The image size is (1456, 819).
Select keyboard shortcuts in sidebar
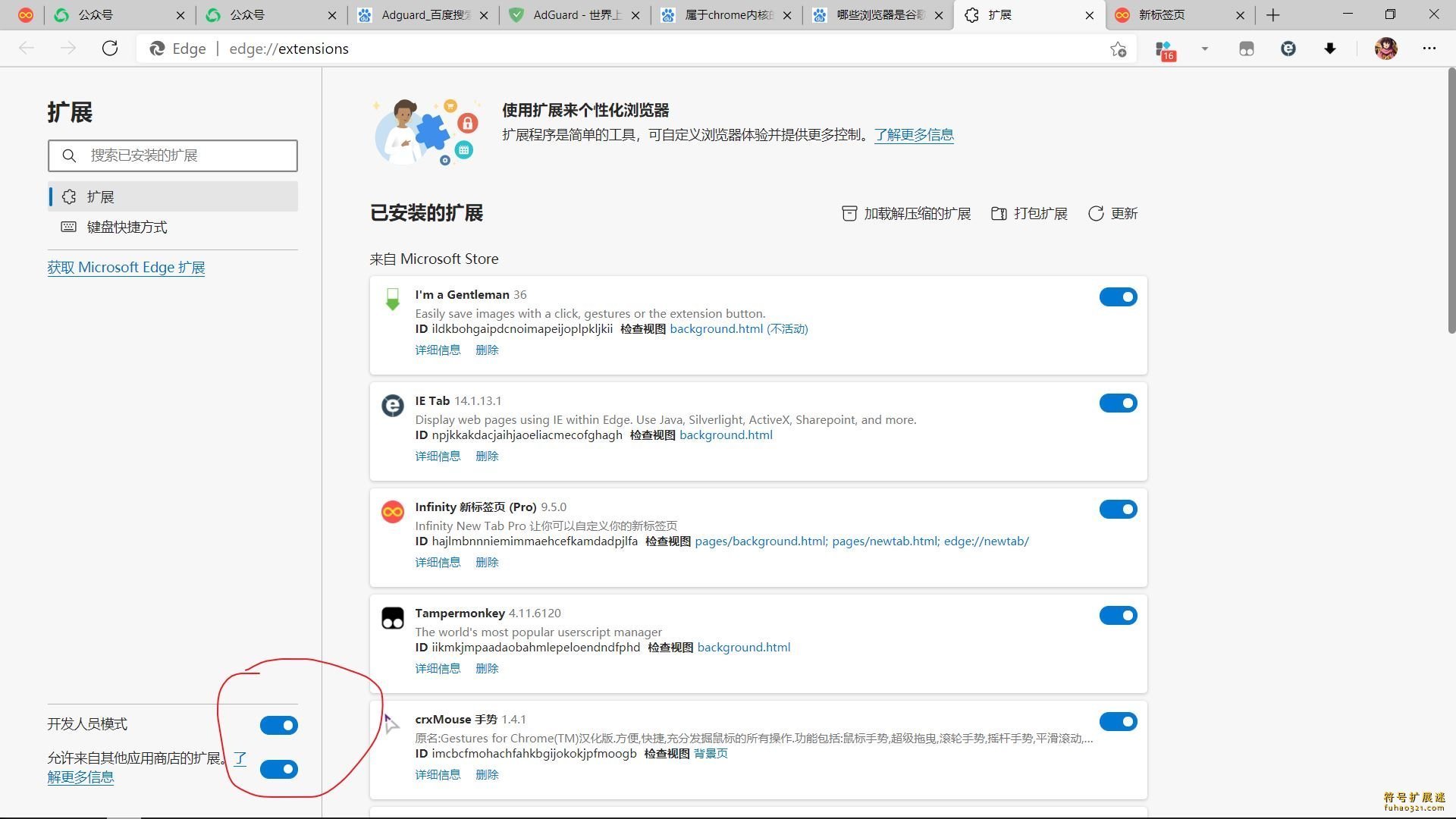127,227
